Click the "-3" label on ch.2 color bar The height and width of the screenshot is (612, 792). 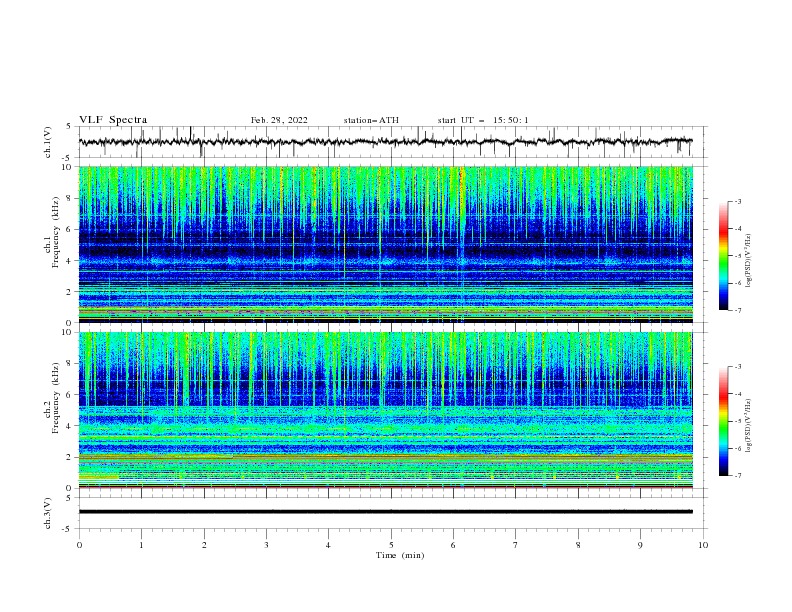coord(737,367)
